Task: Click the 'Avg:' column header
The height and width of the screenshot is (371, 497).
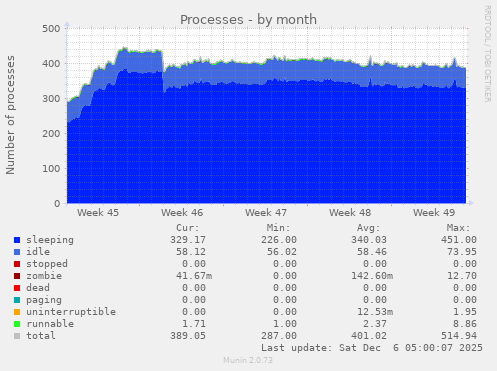Action: pyautogui.click(x=369, y=228)
